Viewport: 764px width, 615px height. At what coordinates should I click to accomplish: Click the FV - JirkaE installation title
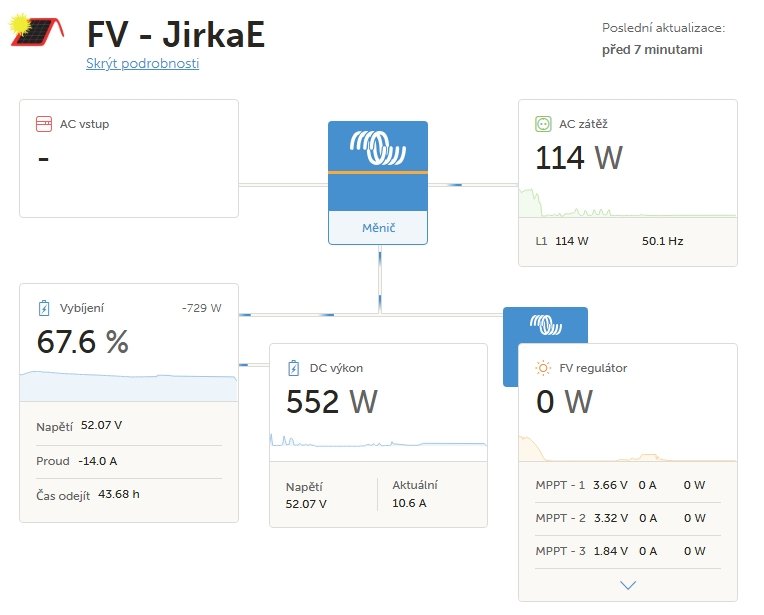(176, 34)
